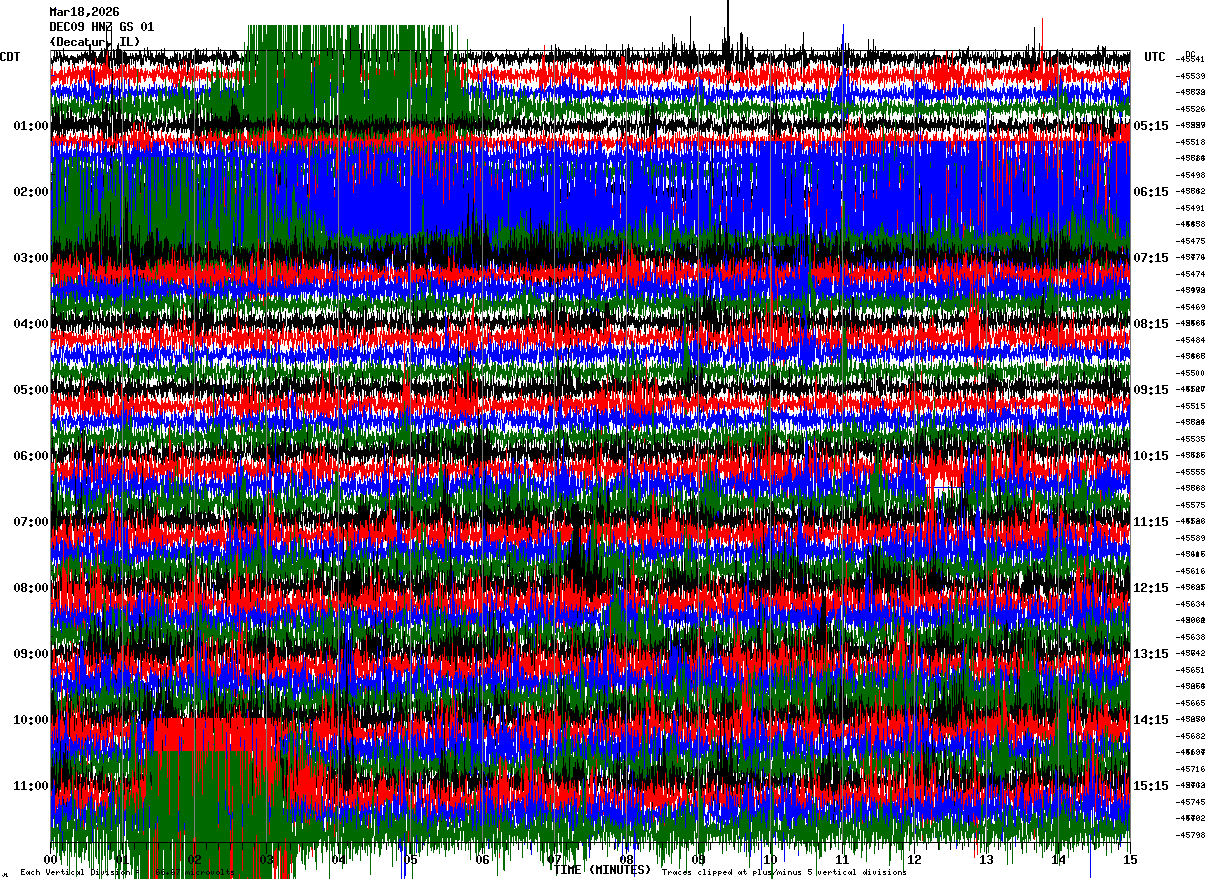Click the '09:00' CDT row label
The width and height of the screenshot is (1210, 886).
(31, 654)
